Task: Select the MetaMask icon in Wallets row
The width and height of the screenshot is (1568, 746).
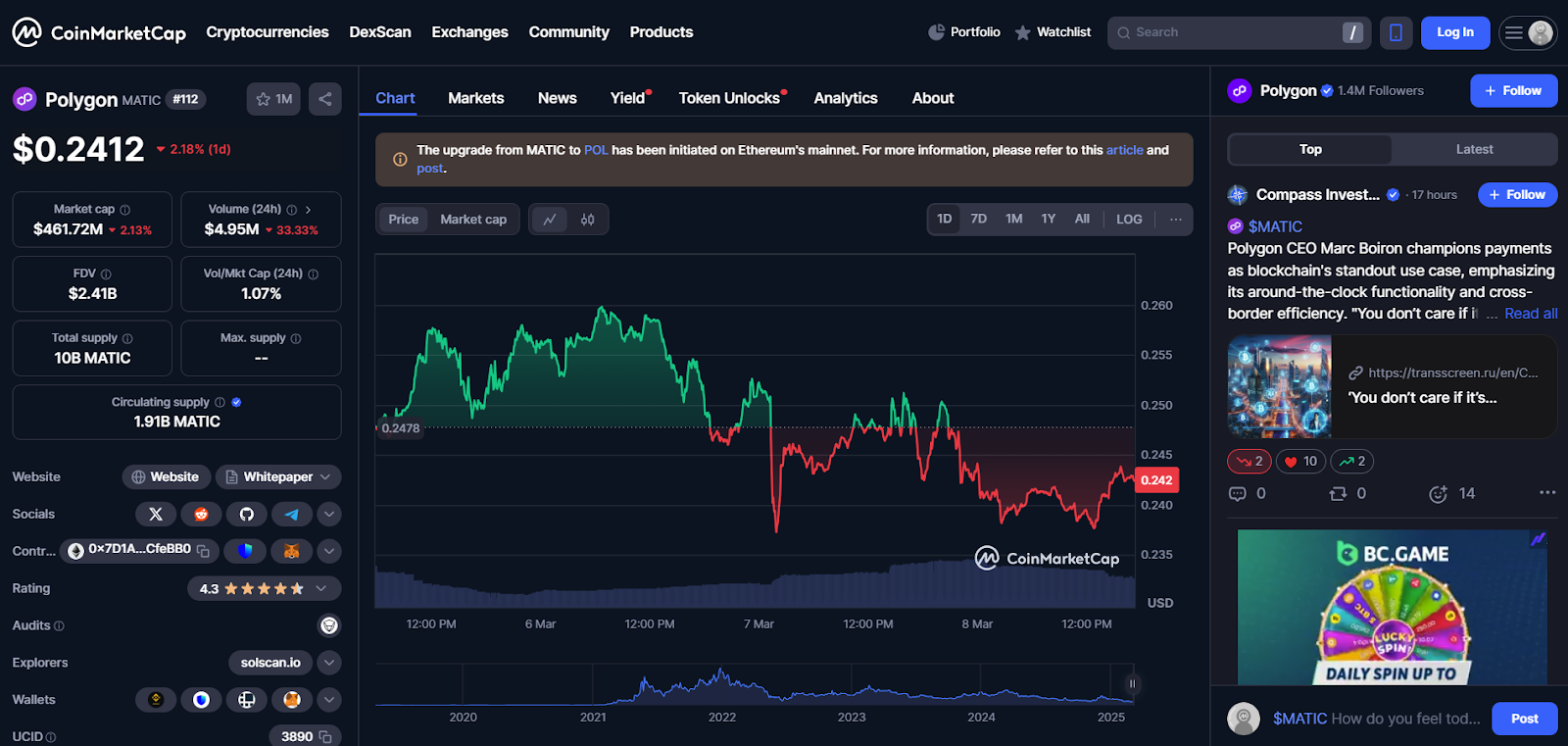Action: pos(292,700)
